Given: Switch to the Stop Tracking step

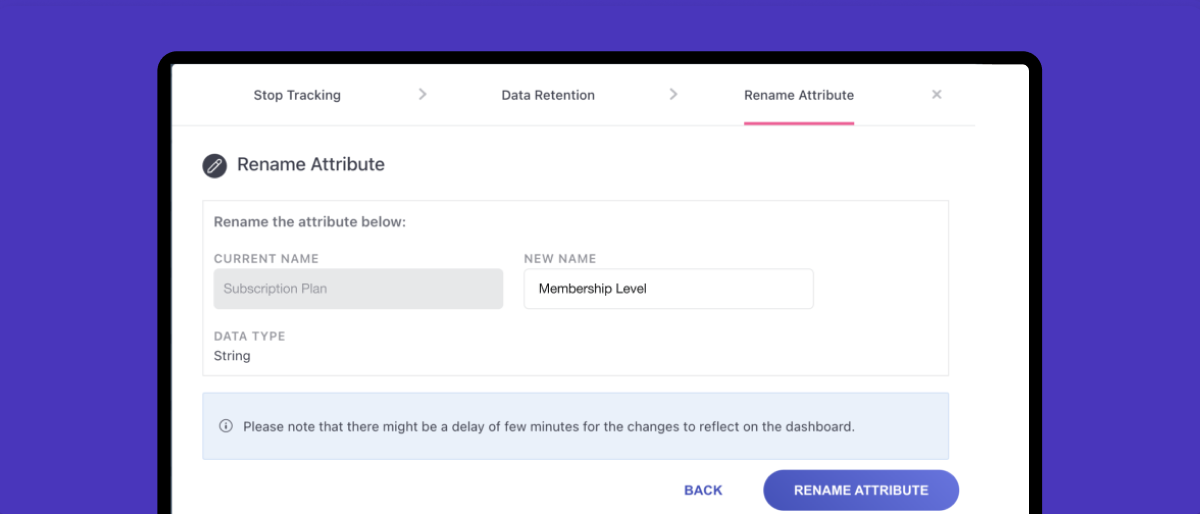Looking at the screenshot, I should 297,95.
